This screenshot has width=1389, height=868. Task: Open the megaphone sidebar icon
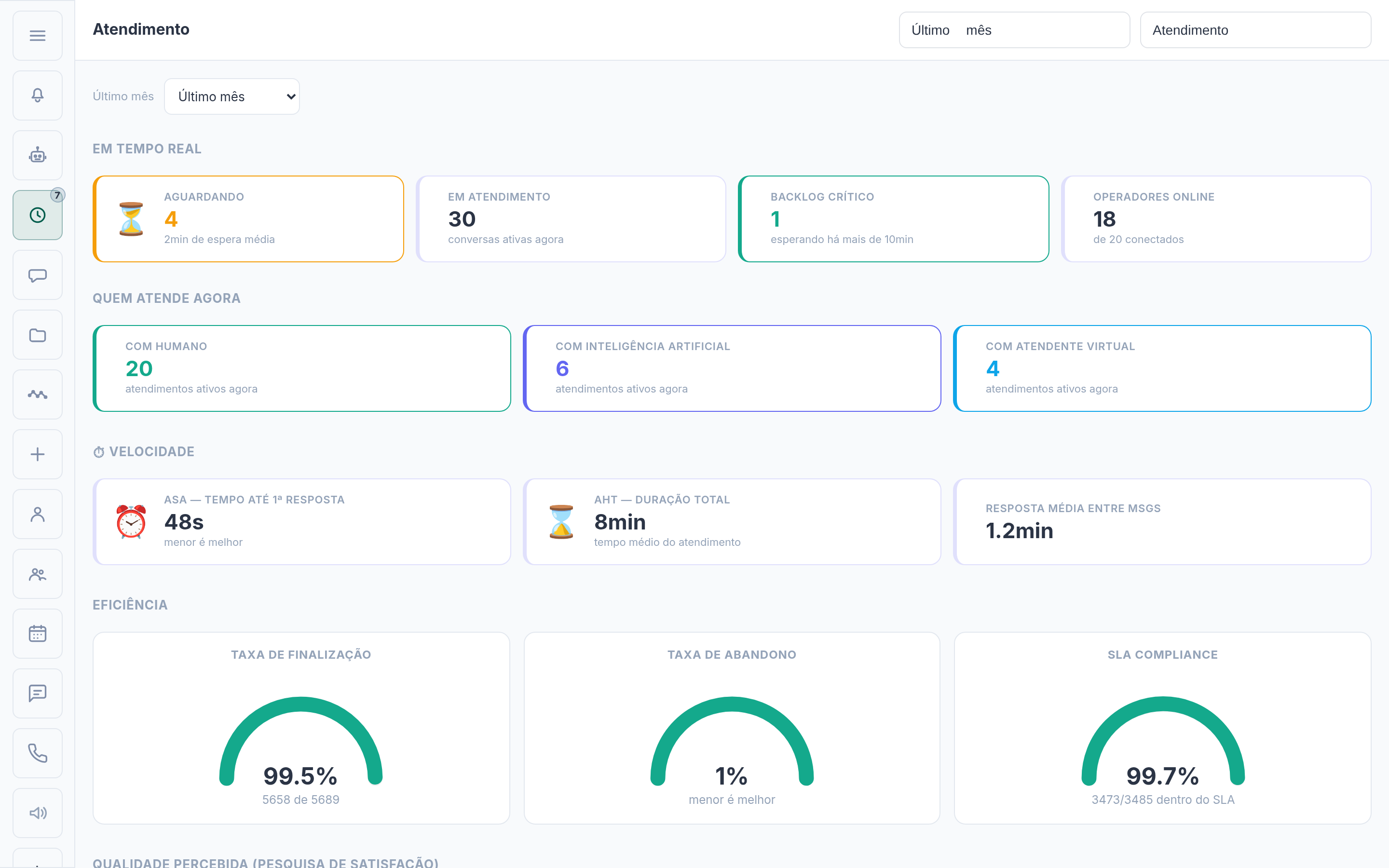37,813
